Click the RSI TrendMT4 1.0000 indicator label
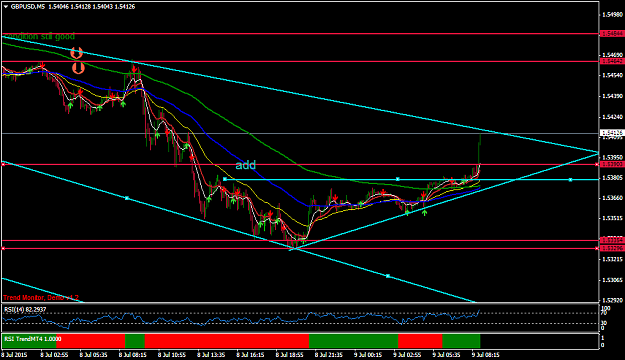Image resolution: width=625 pixels, height=360 pixels. (33, 338)
